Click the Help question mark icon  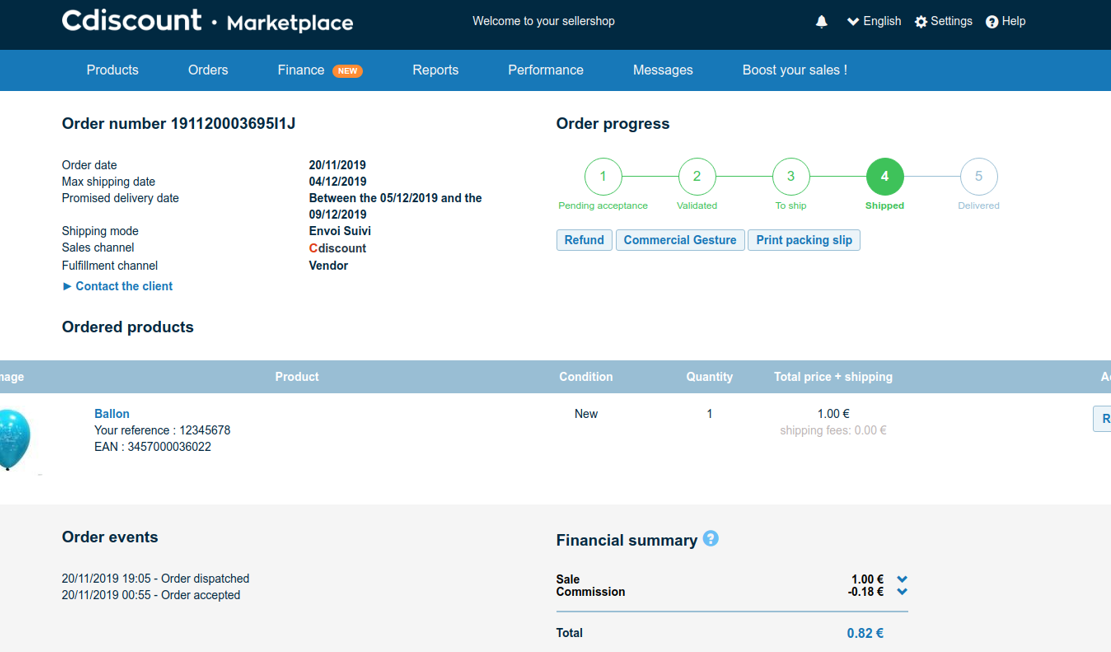coord(992,22)
